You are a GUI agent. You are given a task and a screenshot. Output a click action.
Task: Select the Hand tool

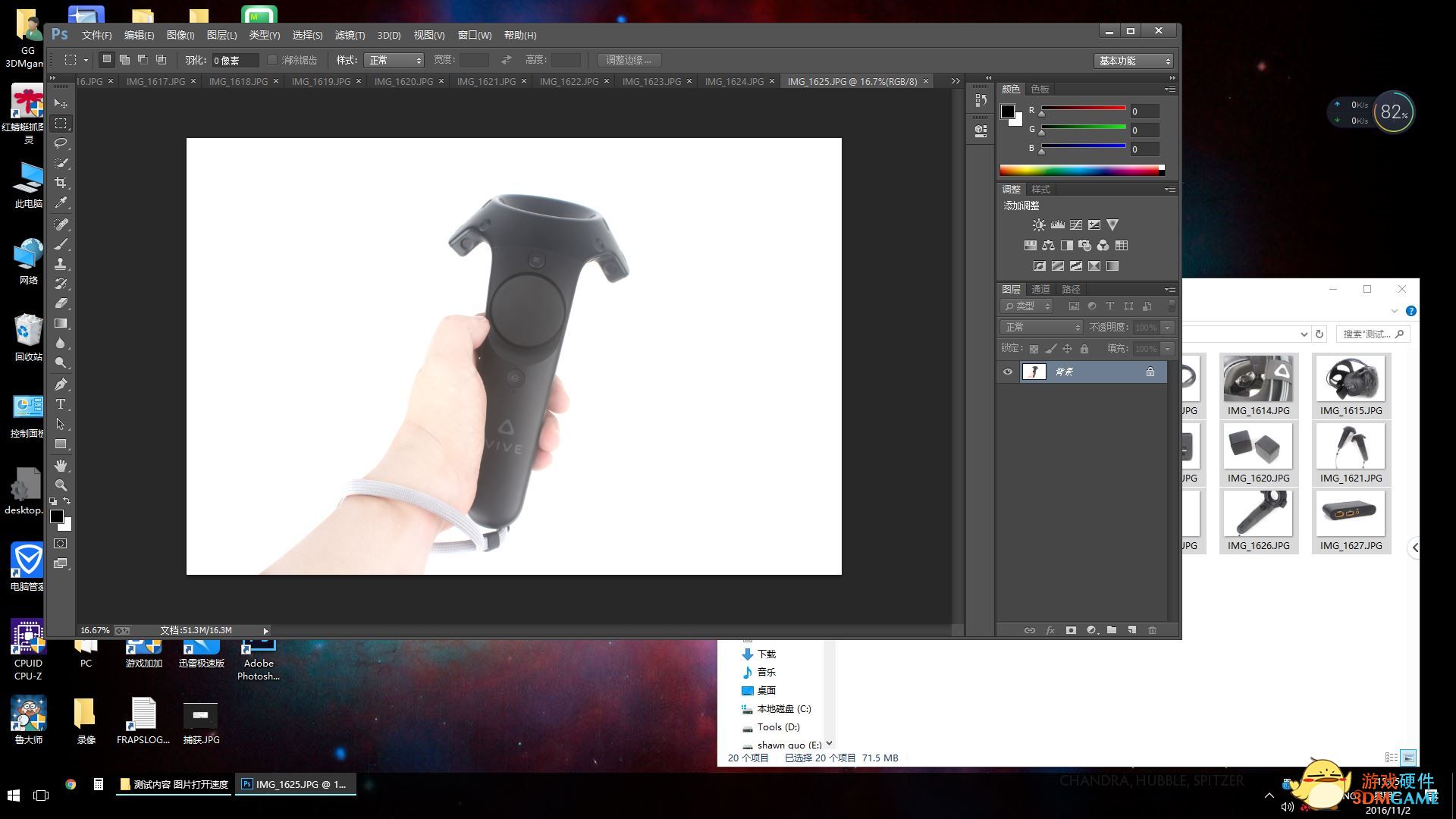point(61,465)
